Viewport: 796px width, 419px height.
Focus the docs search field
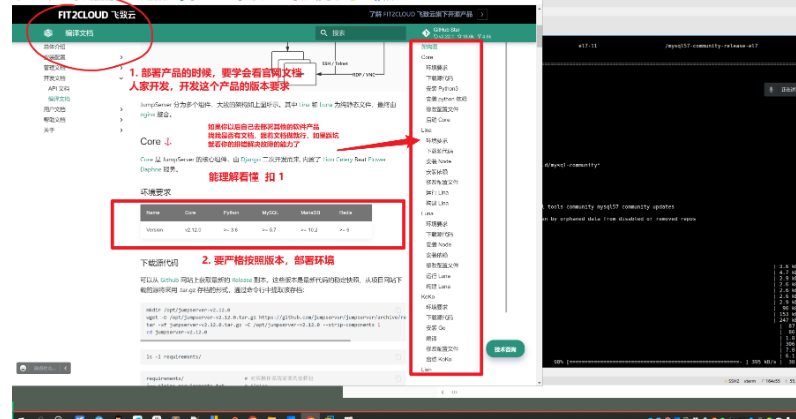(x=360, y=33)
